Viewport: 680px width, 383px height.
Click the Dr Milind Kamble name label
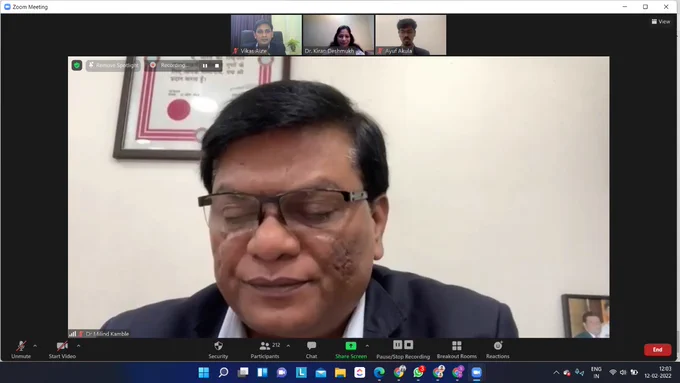click(107, 334)
